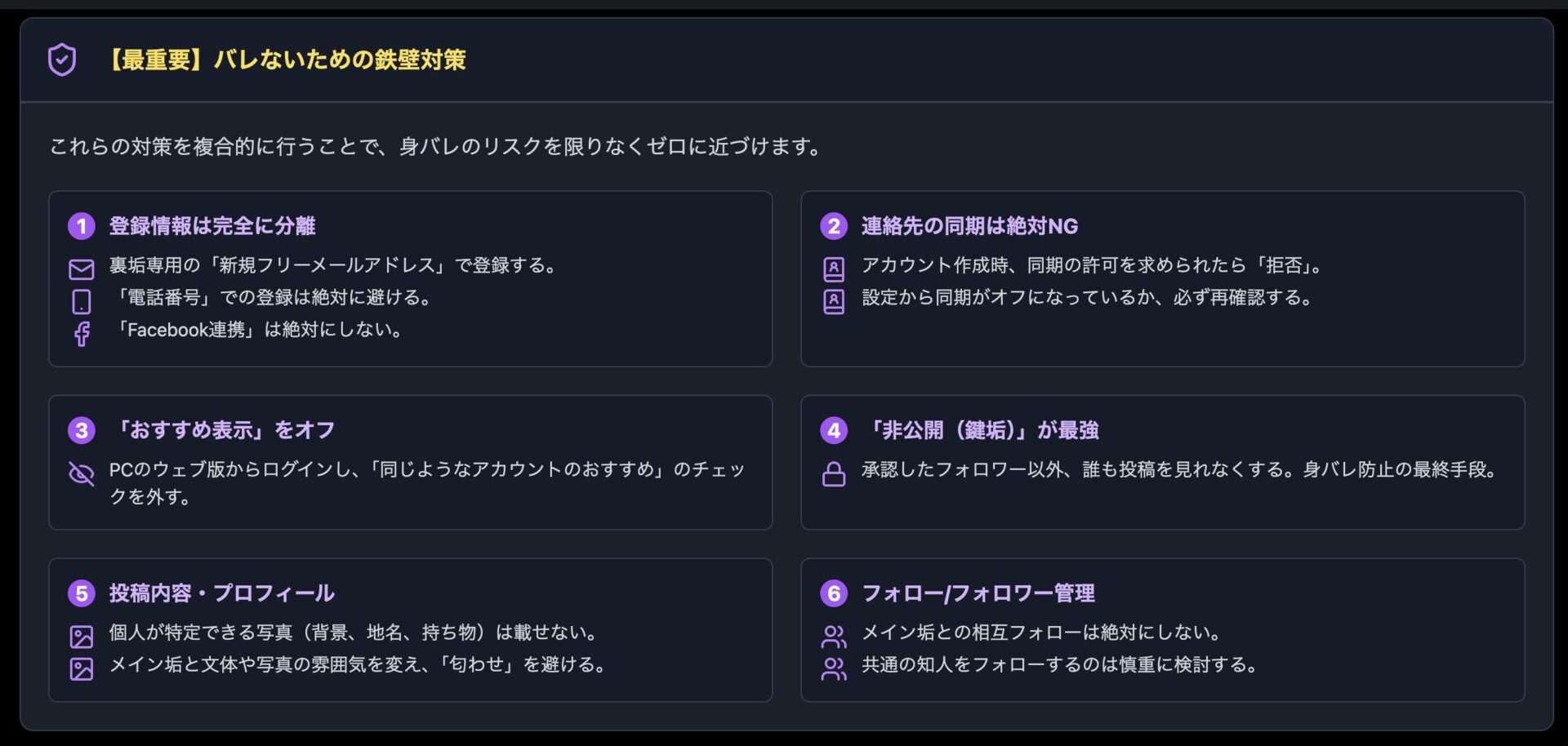Click title 【最重要】バレないための鉄壁対策
This screenshot has height=746, width=1568.
click(x=285, y=60)
